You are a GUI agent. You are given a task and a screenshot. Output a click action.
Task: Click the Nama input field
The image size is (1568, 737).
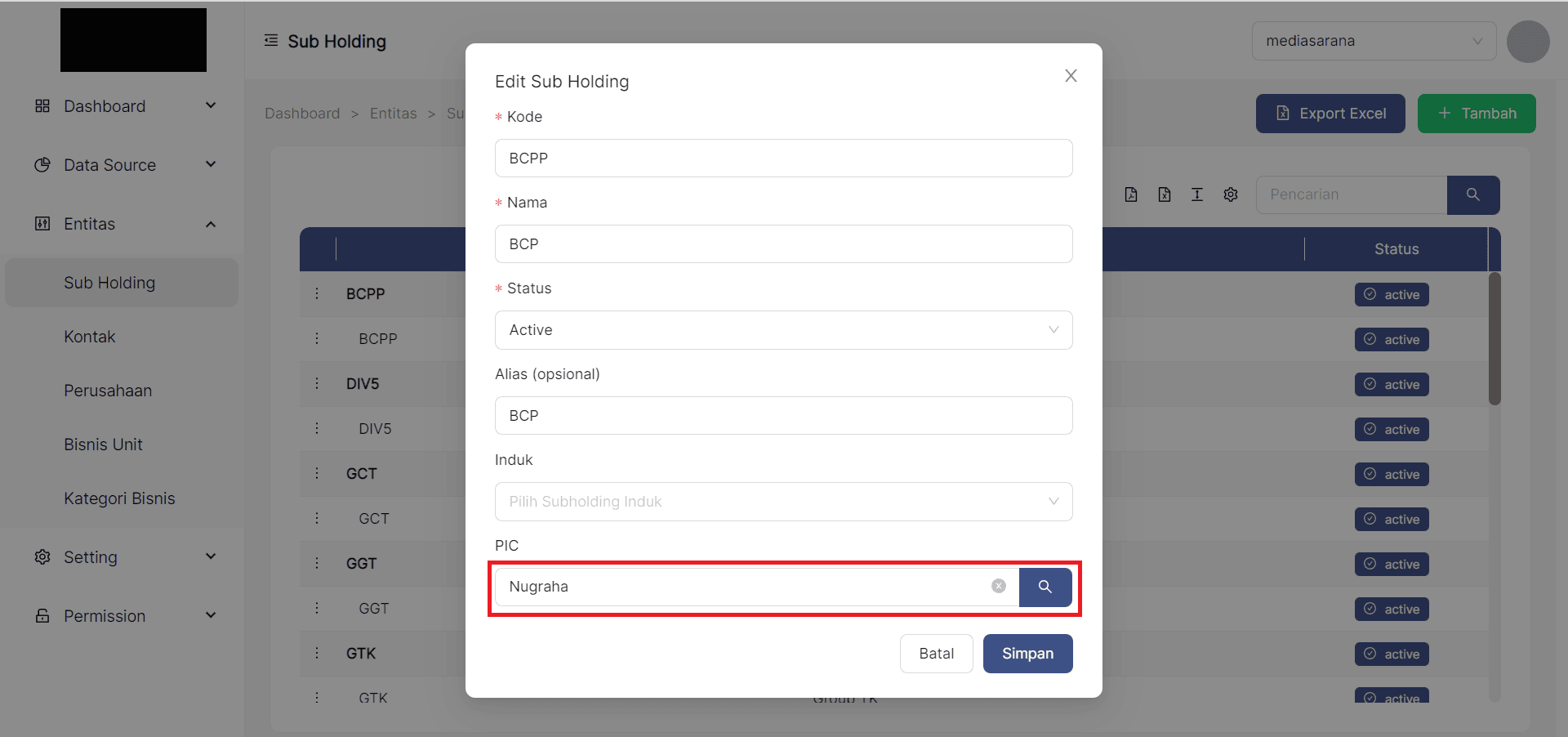tap(783, 244)
